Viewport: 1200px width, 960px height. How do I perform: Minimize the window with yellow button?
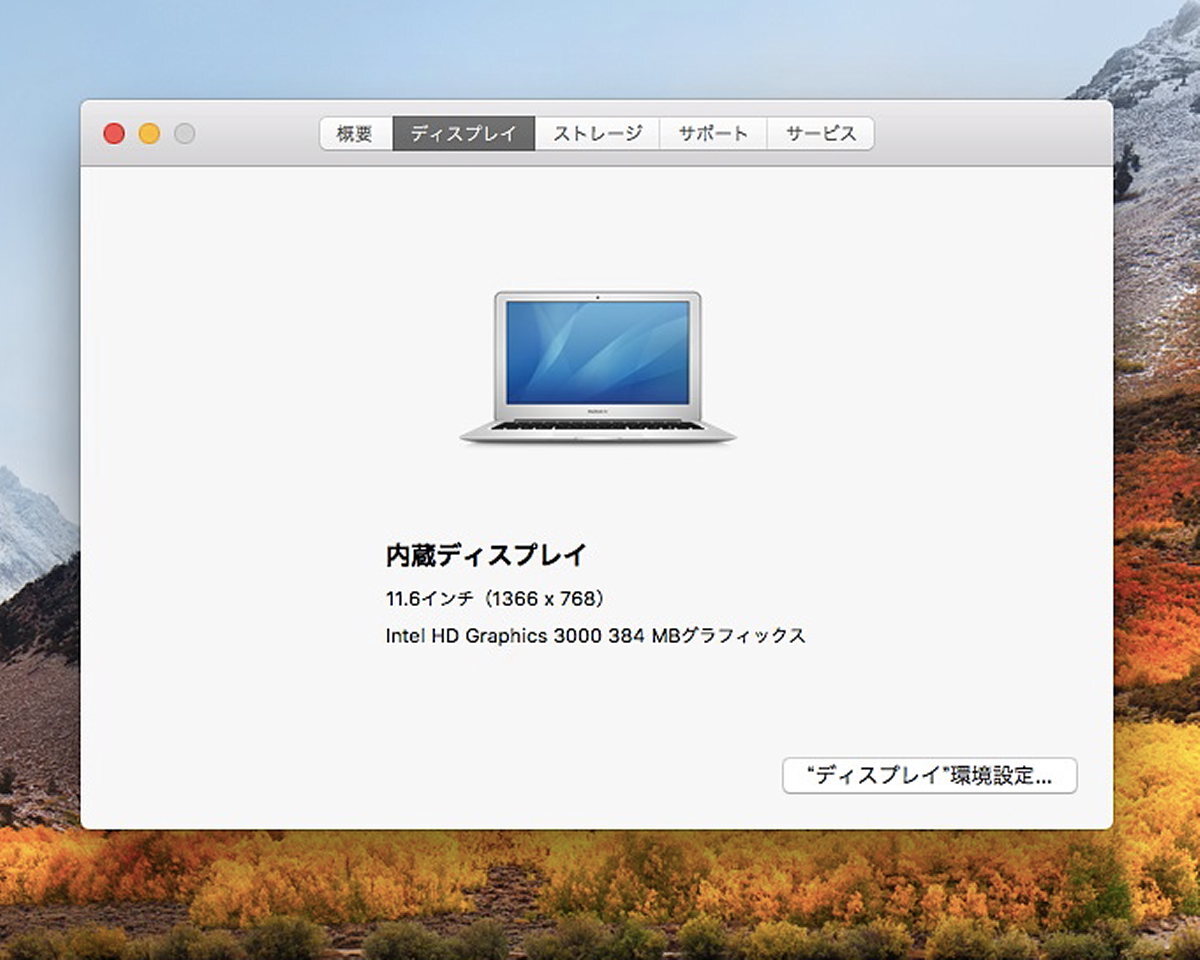(149, 133)
